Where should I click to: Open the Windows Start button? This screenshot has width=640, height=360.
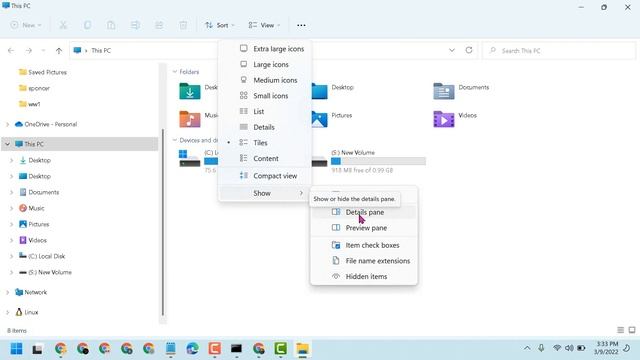coord(16,349)
